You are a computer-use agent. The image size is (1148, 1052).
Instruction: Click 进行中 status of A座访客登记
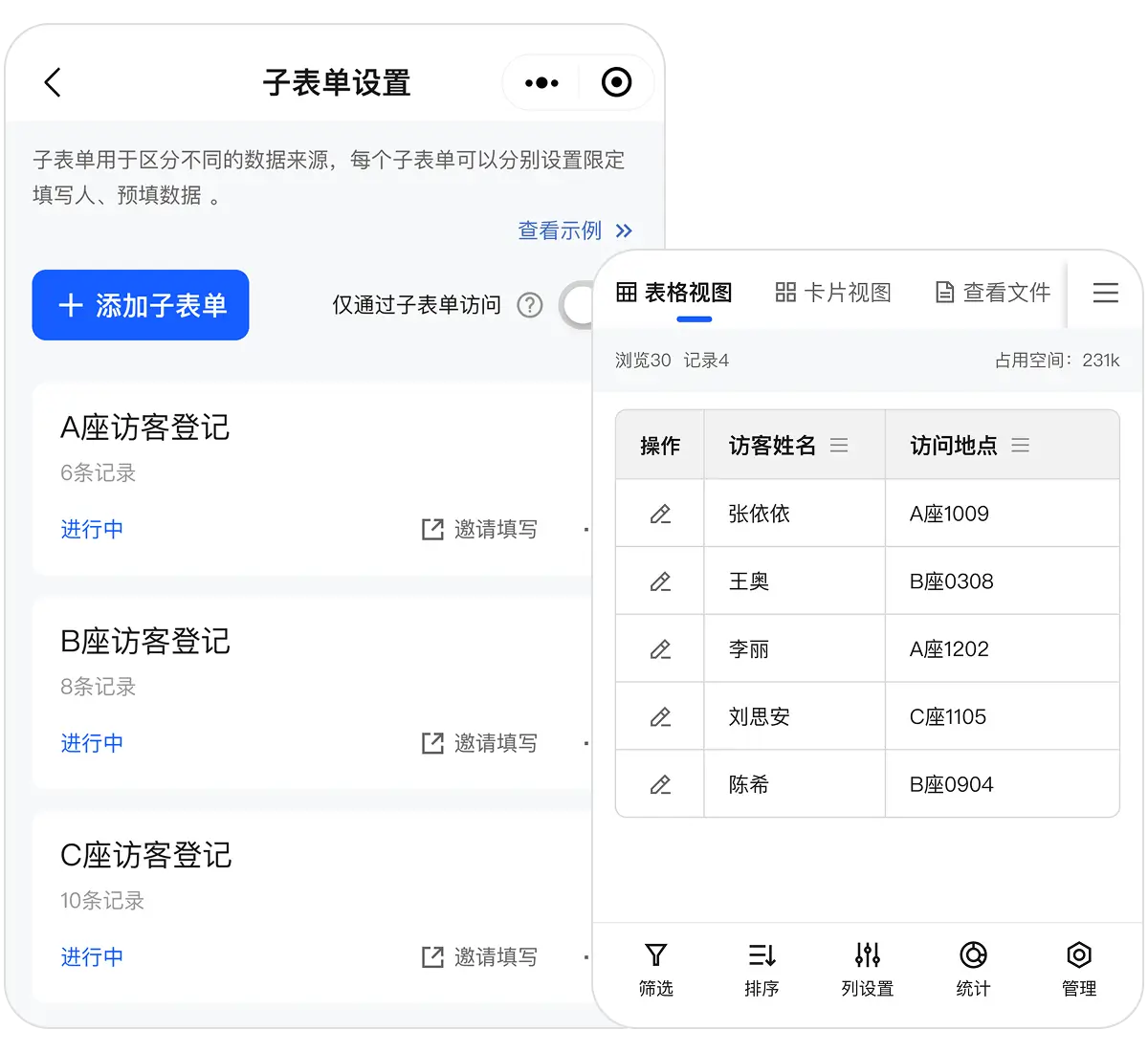92,529
